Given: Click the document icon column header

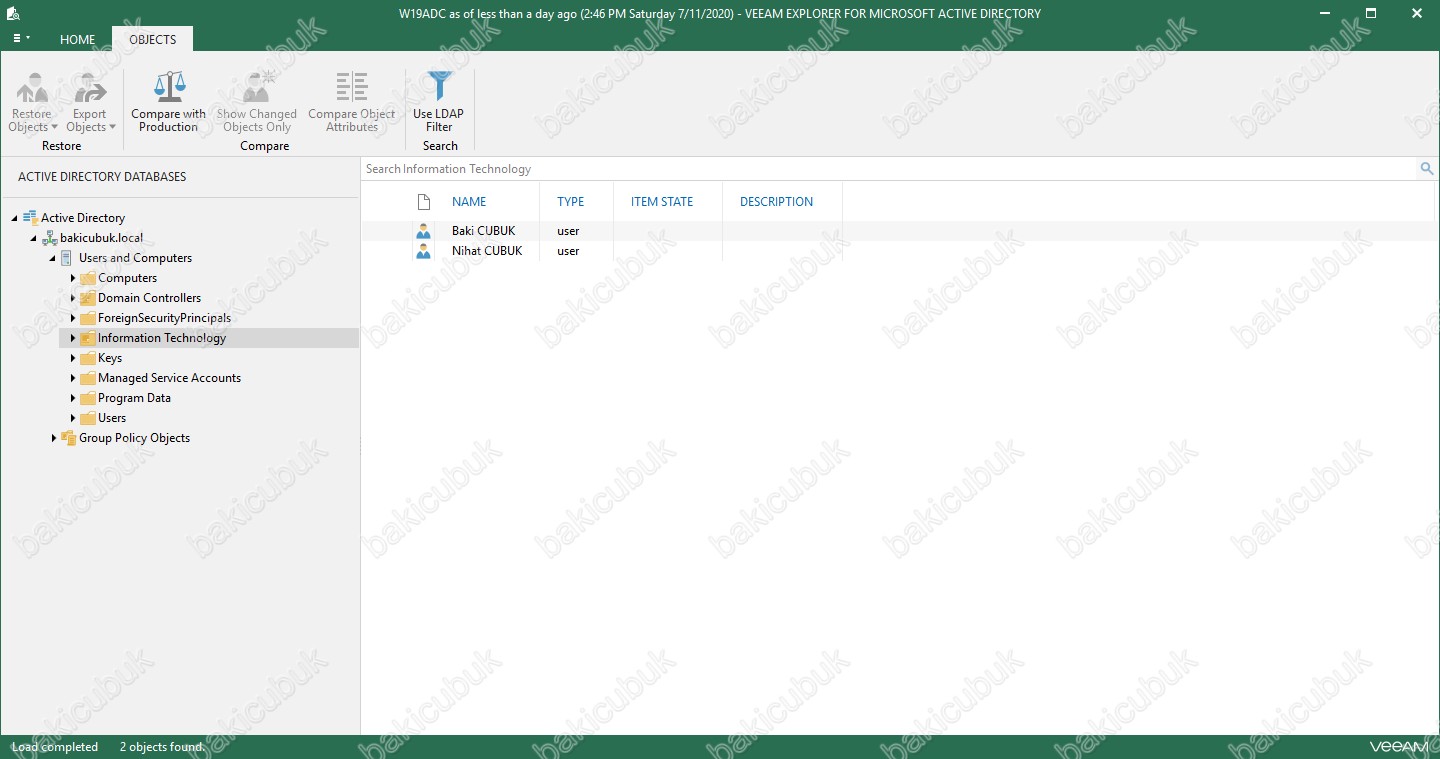Looking at the screenshot, I should pos(424,202).
